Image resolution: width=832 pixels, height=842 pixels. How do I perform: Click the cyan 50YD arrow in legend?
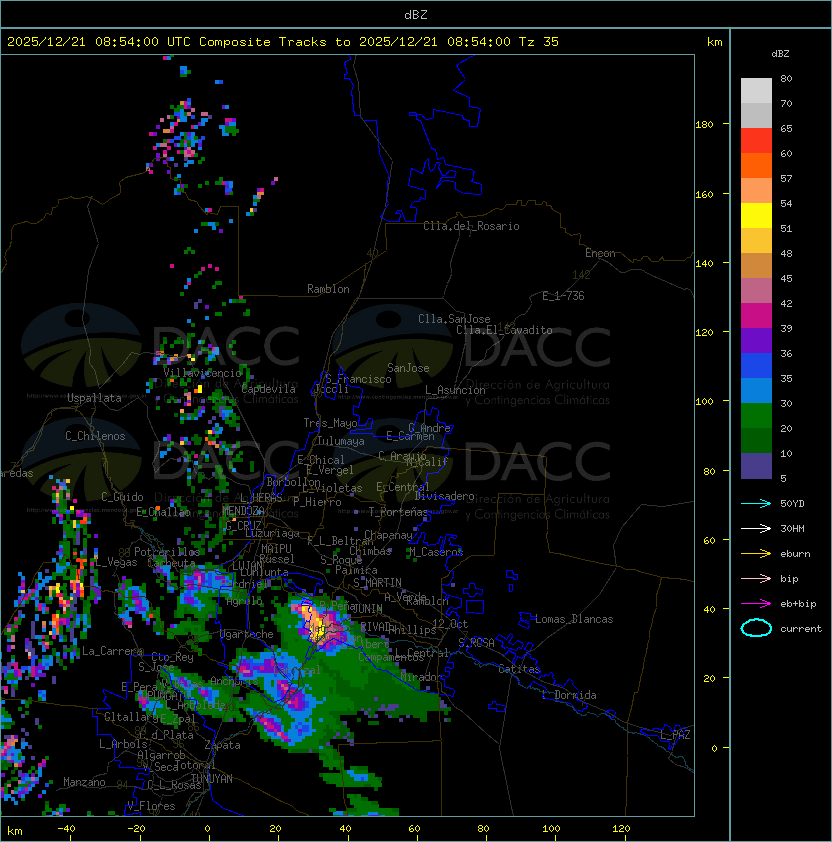pos(756,503)
